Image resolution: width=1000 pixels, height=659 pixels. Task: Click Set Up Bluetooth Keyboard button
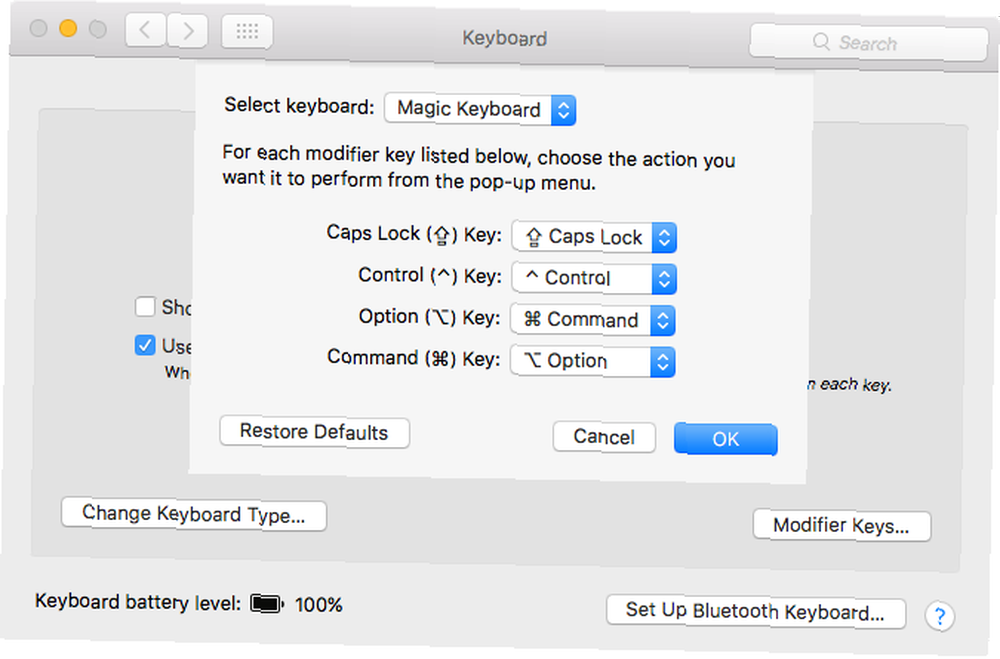756,612
